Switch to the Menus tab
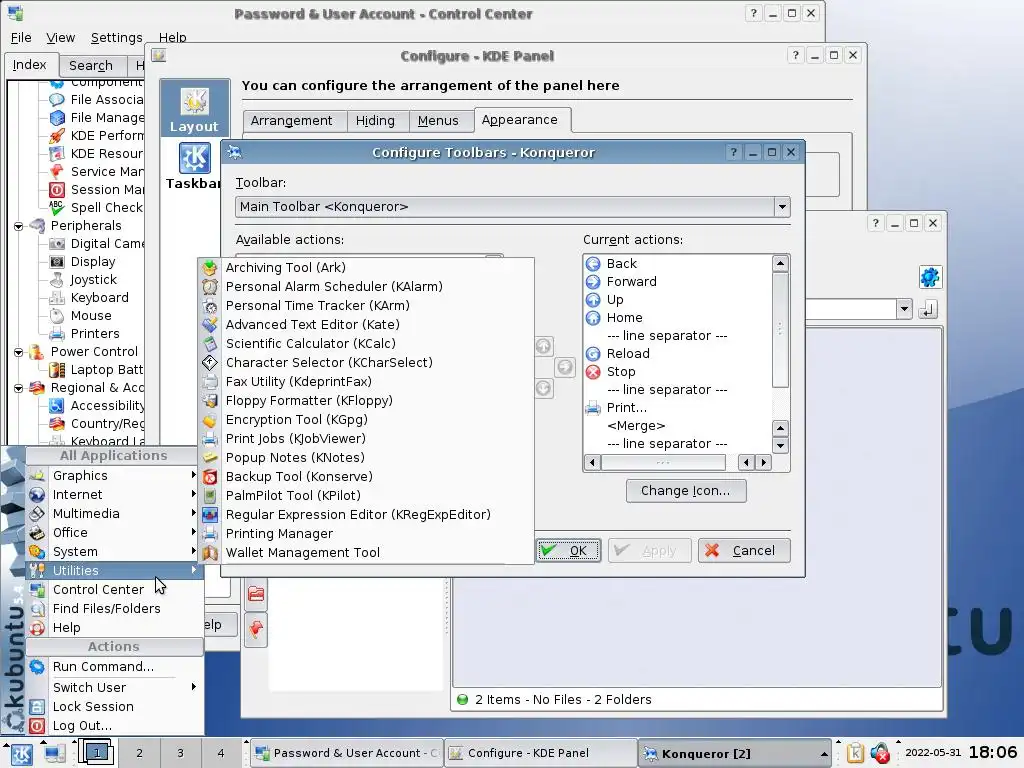The image size is (1024, 768). tap(438, 121)
